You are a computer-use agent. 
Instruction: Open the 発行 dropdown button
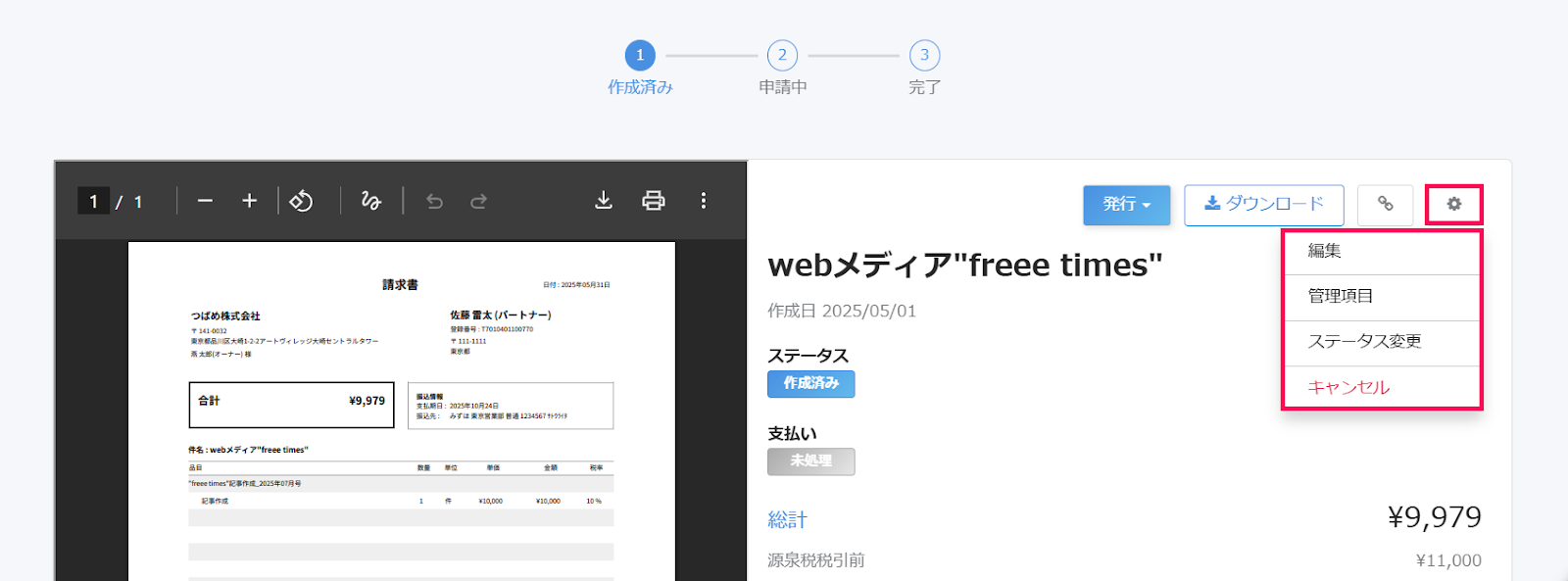click(x=1127, y=205)
